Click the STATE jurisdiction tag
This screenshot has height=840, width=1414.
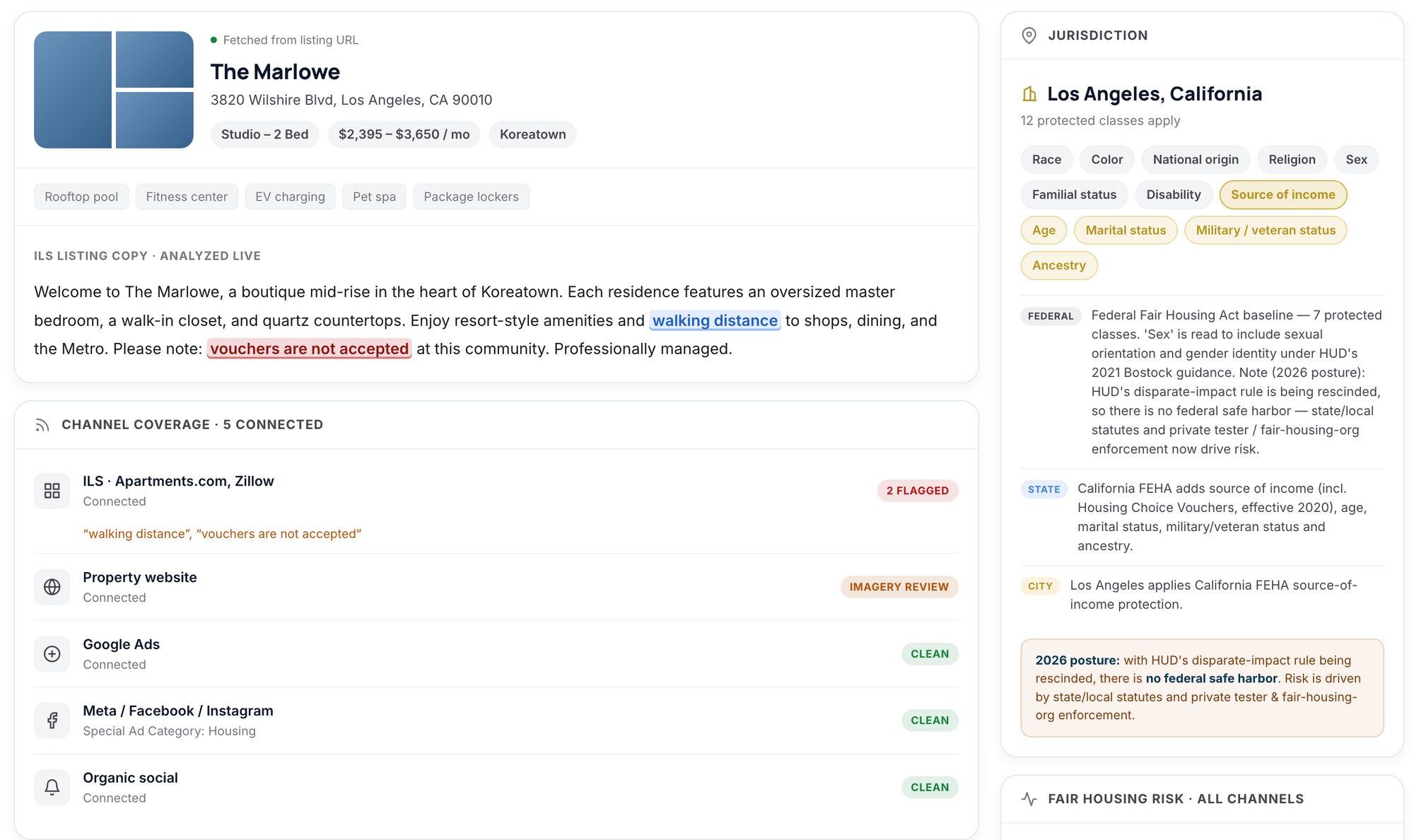pyautogui.click(x=1044, y=489)
